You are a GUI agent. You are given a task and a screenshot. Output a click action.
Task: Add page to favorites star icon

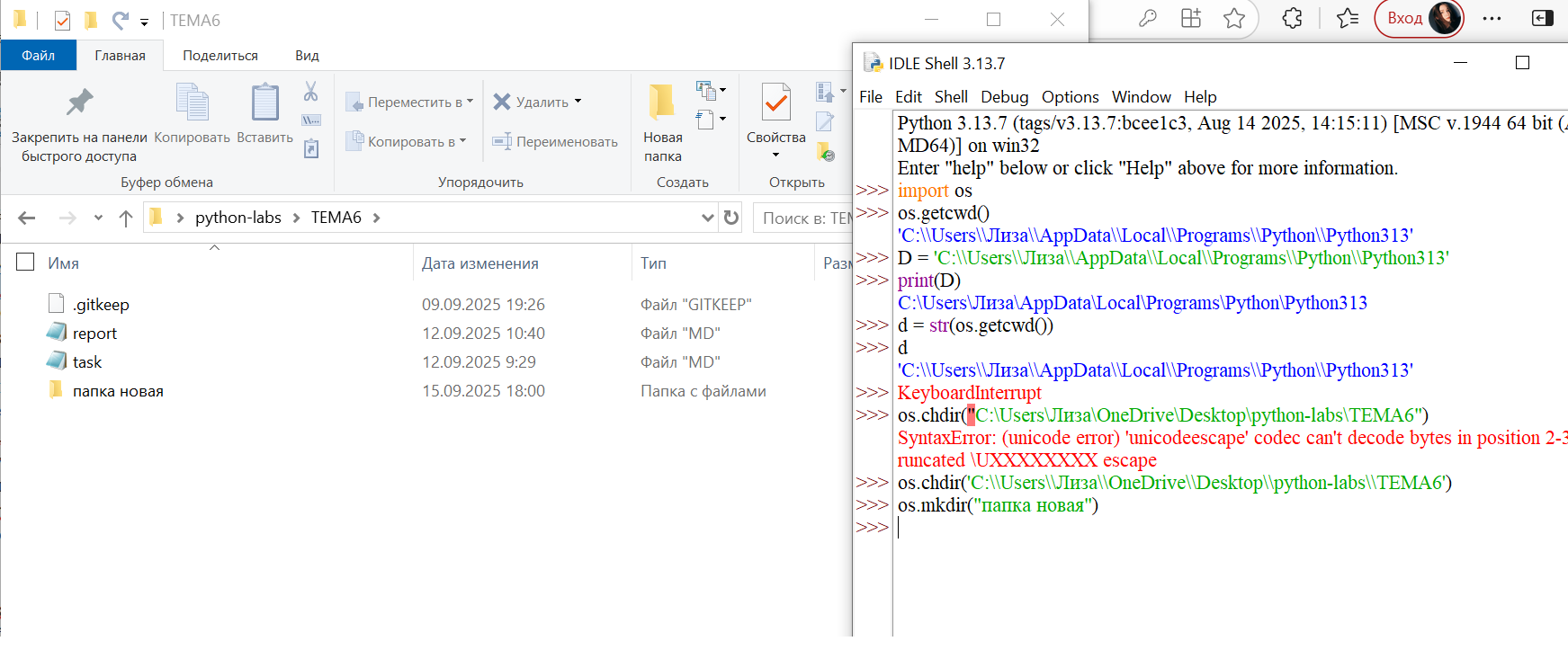[x=1234, y=18]
